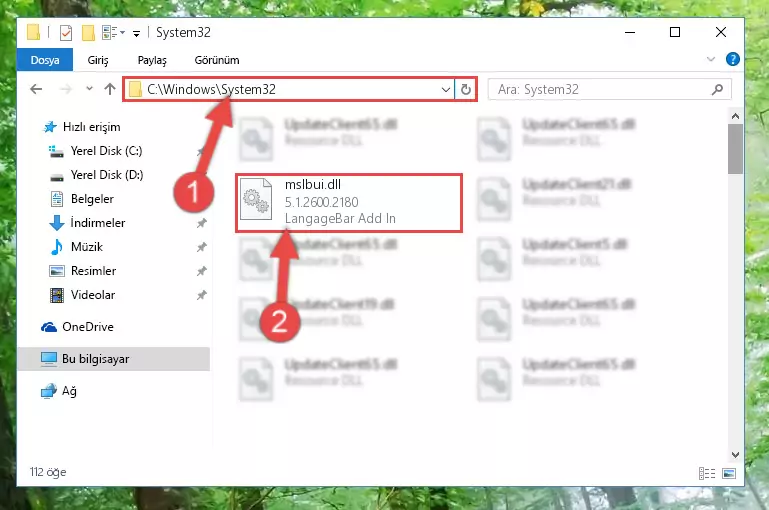Click the pin icon next to Videolar
This screenshot has width=769, height=510.
[202, 295]
